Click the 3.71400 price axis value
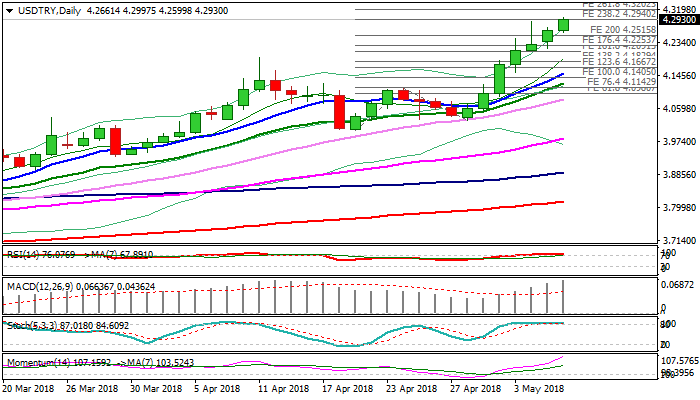Screen dimensions: 700x400 coord(676,241)
